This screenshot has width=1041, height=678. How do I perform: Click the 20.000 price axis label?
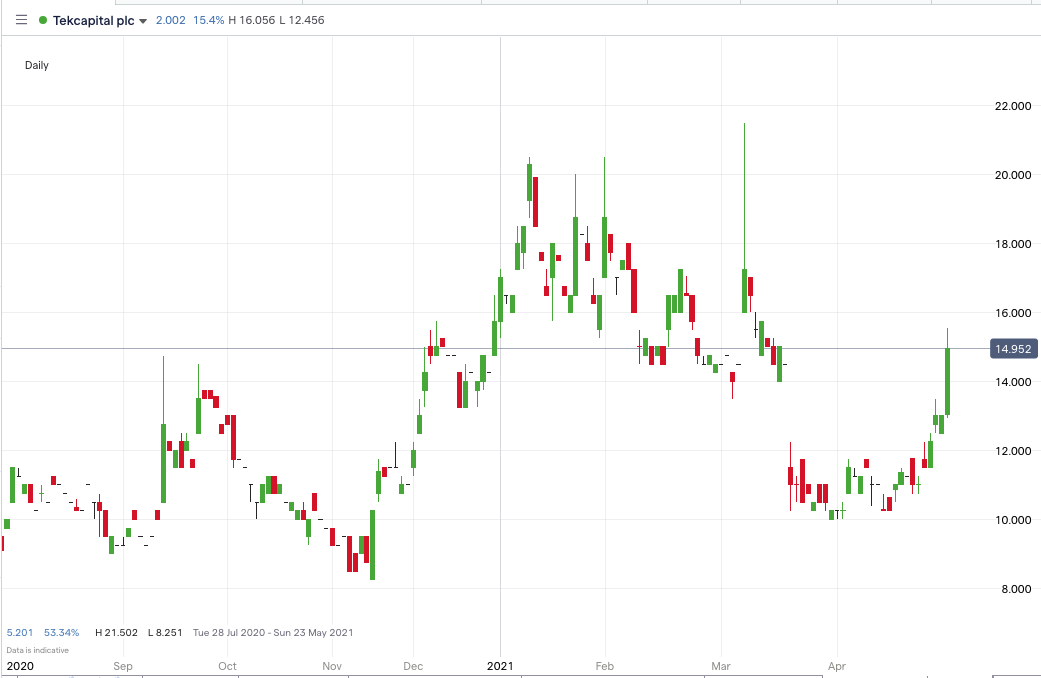point(1013,175)
